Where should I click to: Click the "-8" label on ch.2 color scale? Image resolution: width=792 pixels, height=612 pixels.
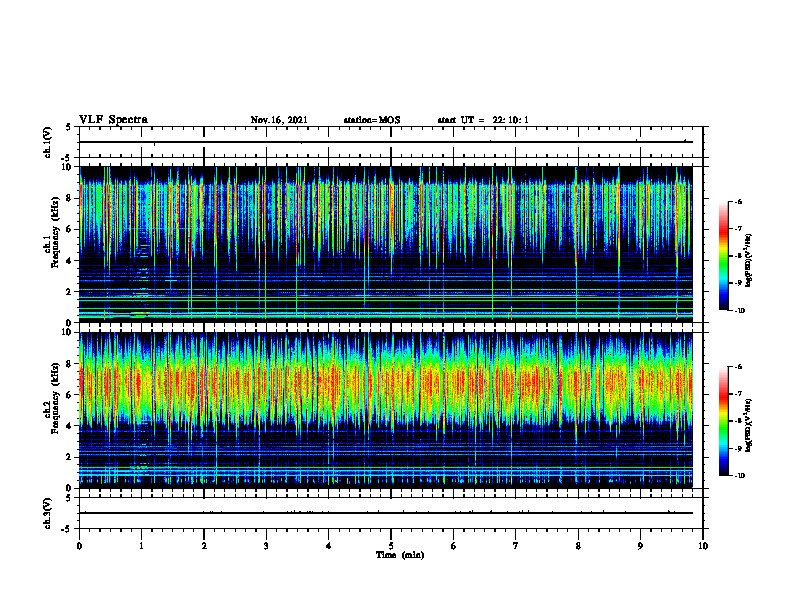point(738,421)
